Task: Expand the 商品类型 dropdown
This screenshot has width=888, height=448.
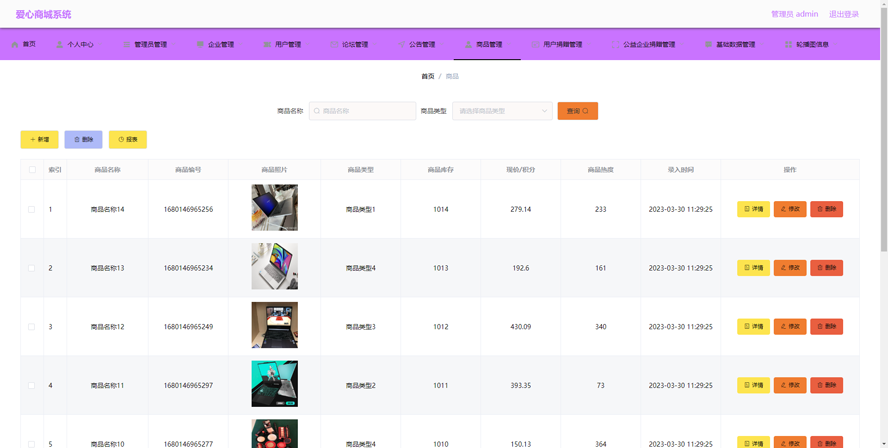Action: (502, 111)
